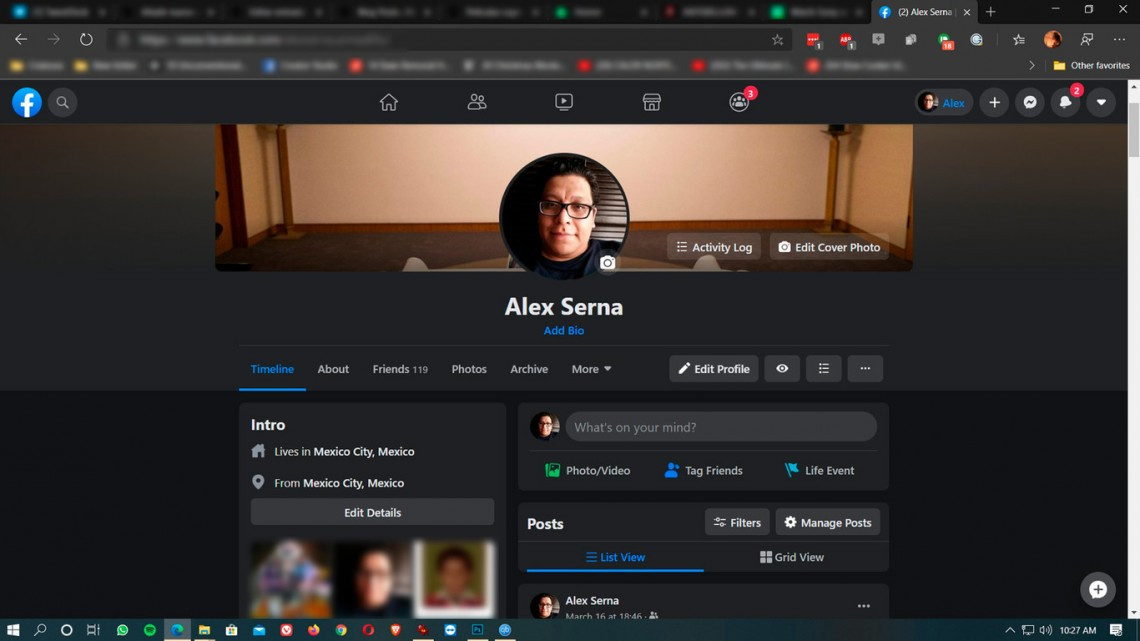Select List View for posts
The image size is (1140, 641).
[x=616, y=557]
